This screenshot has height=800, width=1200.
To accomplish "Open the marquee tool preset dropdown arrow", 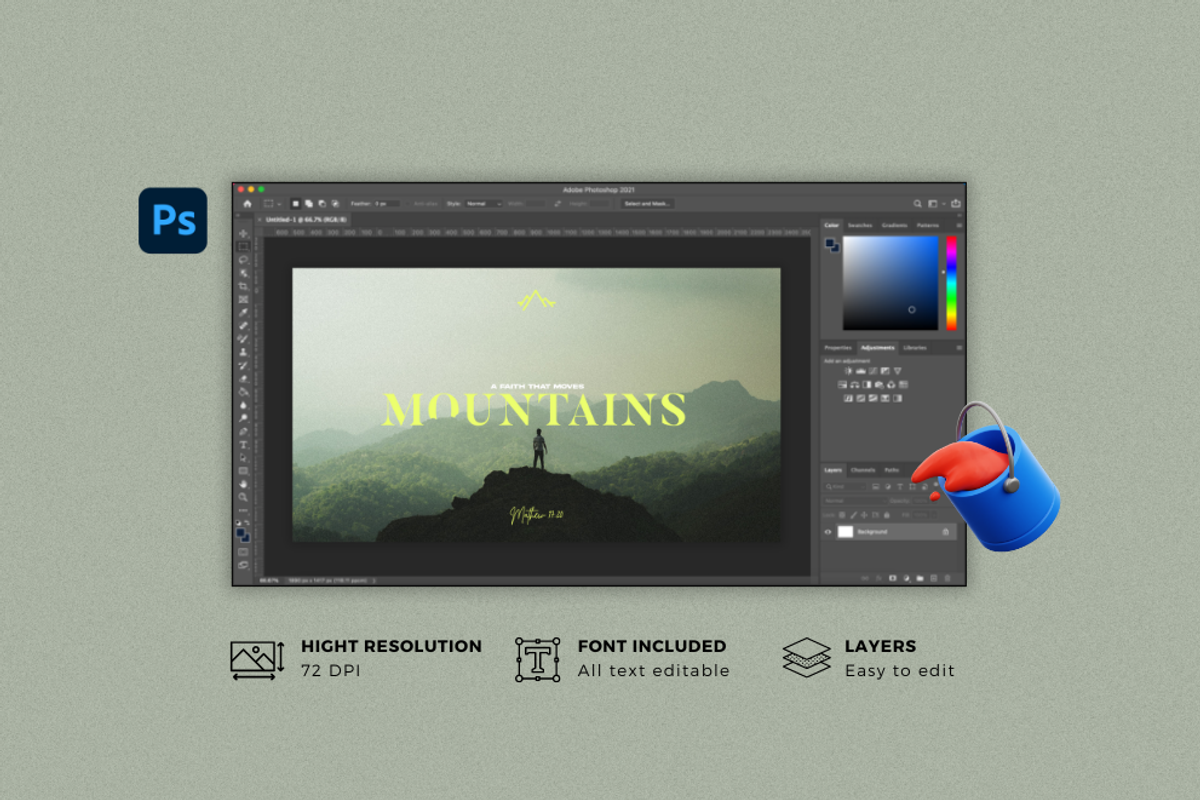I will [x=279, y=203].
